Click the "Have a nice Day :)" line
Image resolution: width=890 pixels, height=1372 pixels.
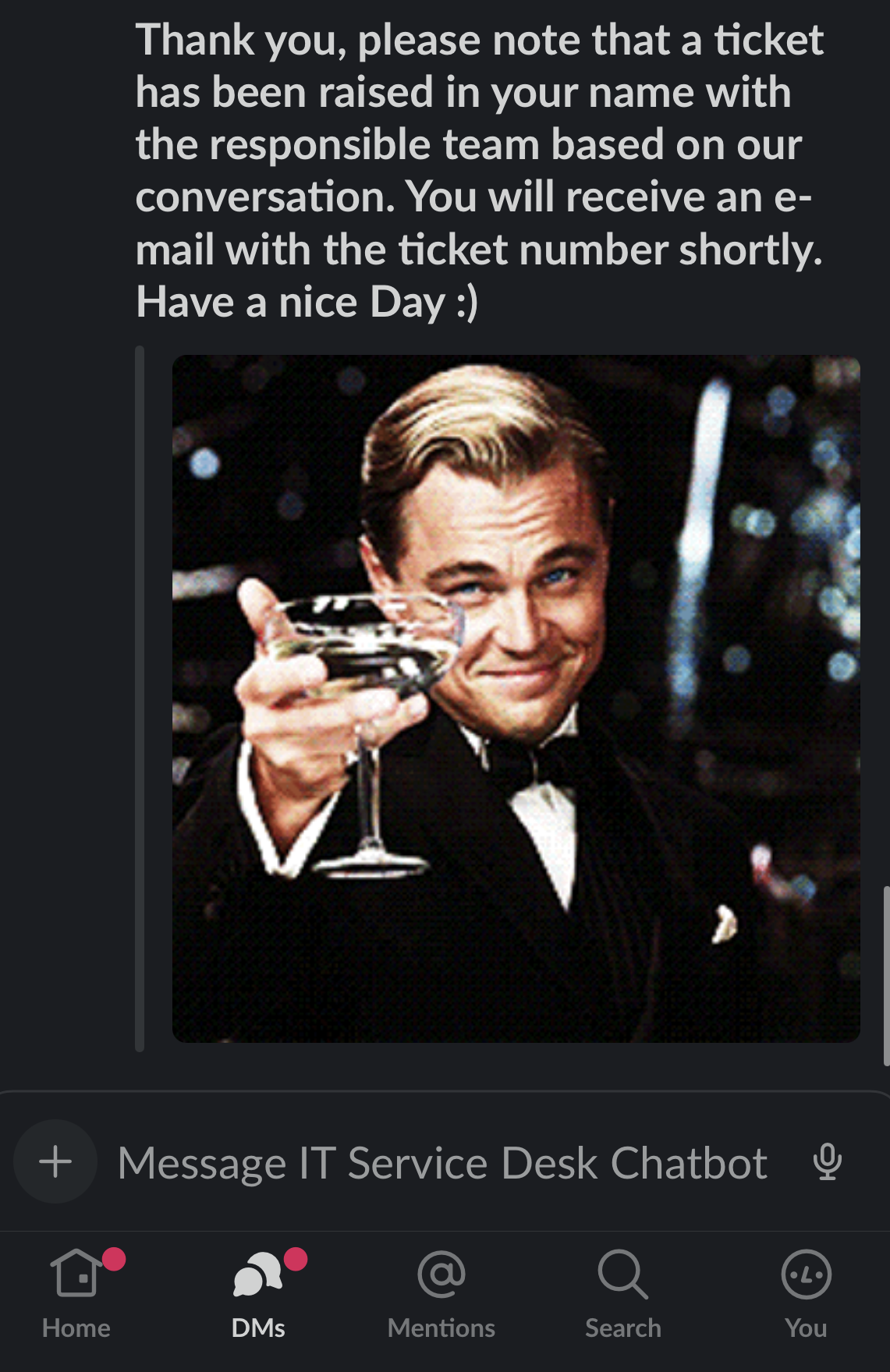(x=307, y=302)
